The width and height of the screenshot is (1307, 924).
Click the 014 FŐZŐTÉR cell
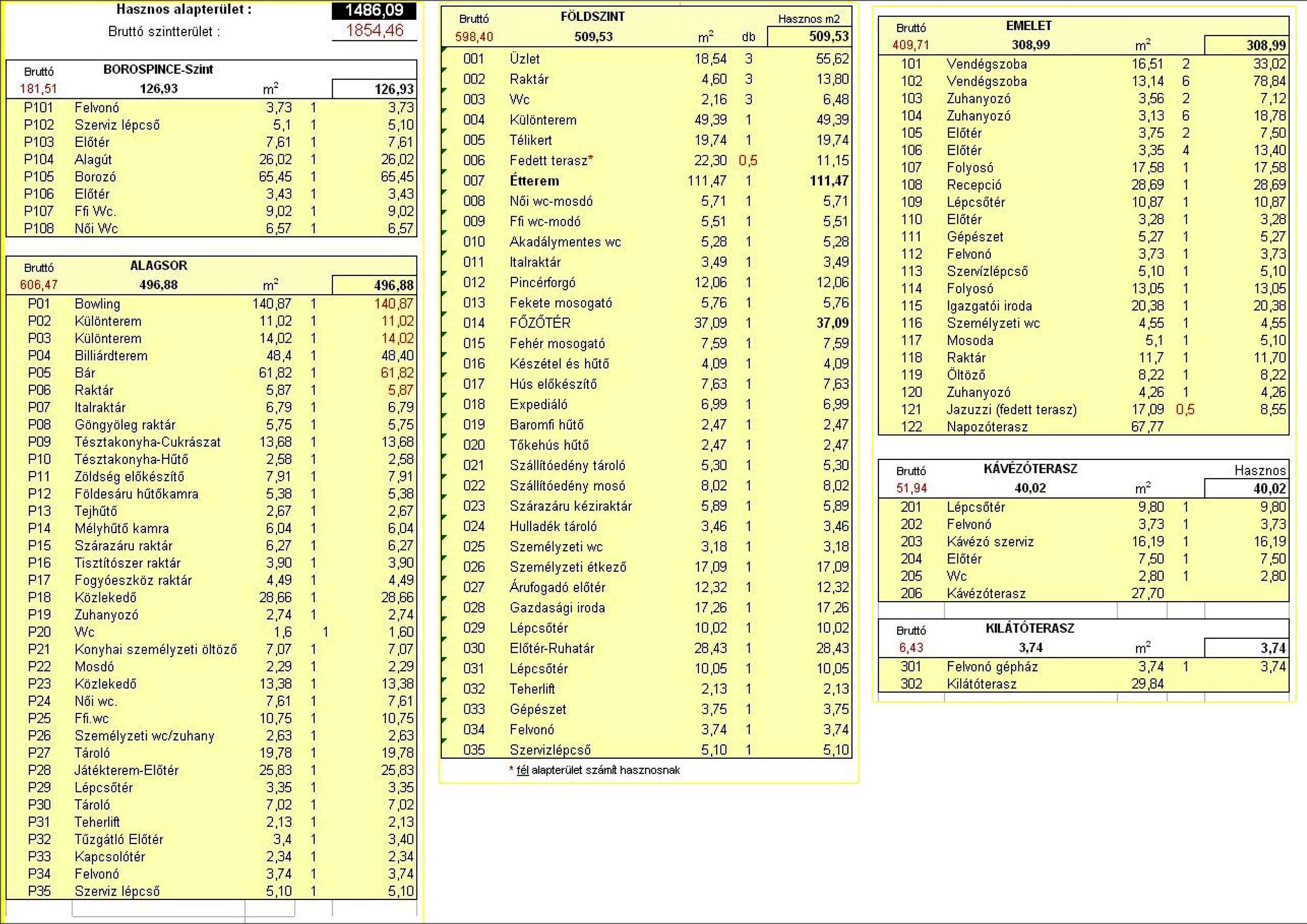coord(540,323)
